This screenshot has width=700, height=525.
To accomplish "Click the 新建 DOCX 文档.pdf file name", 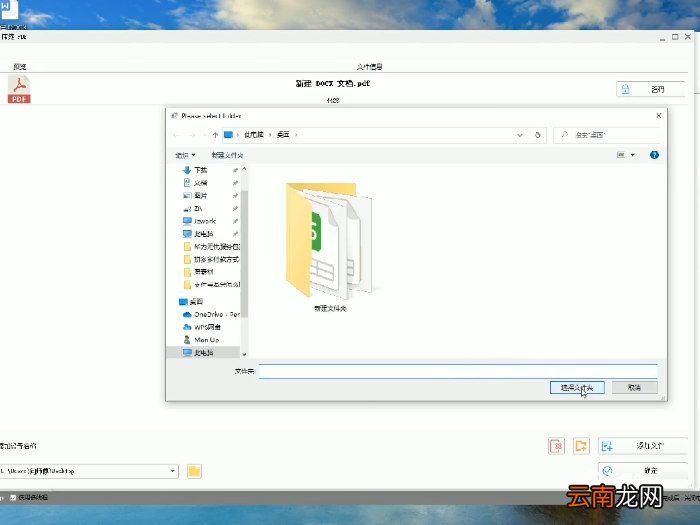I will [333, 83].
